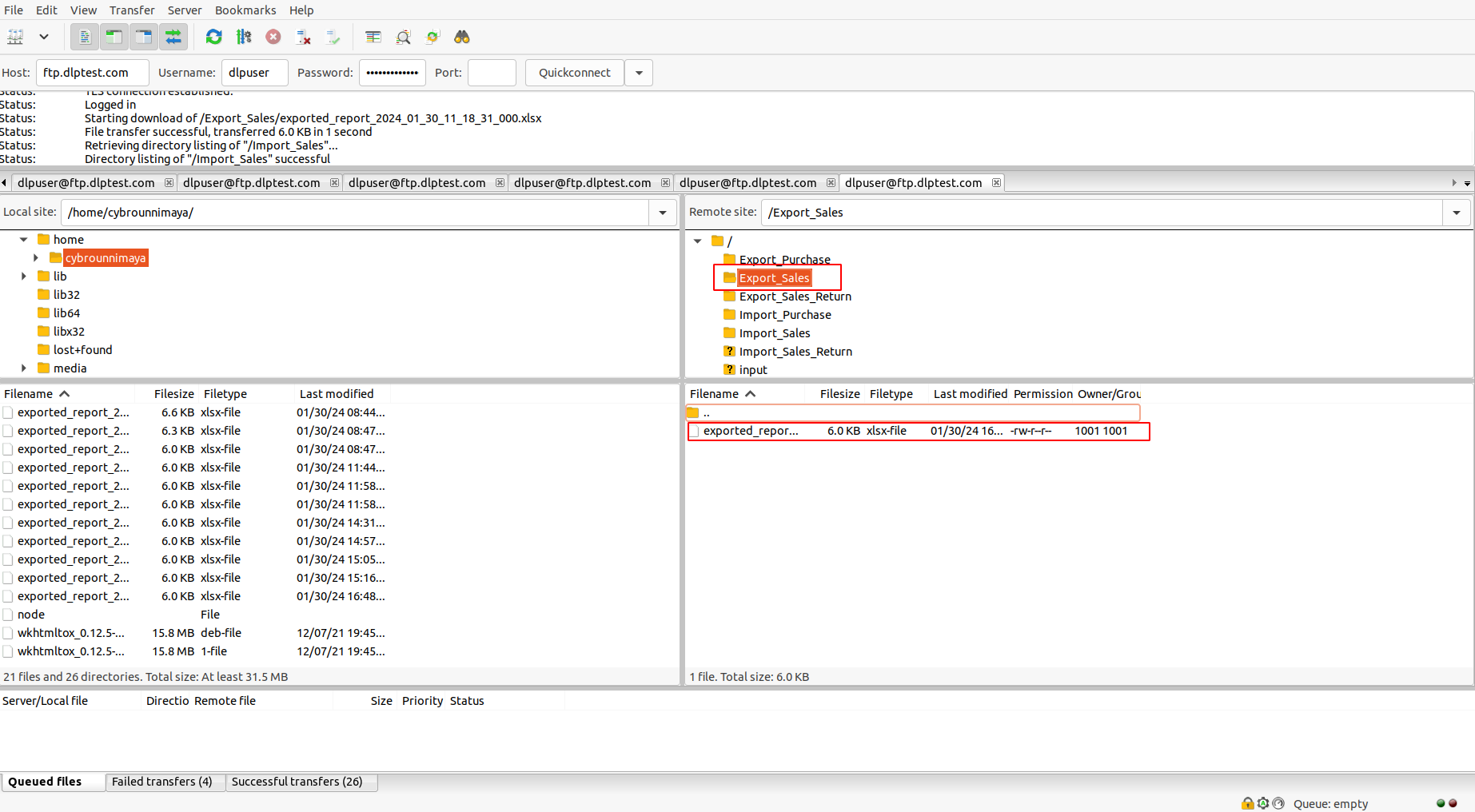This screenshot has width=1475, height=812.
Task: Open Quickconnect history dropdown arrow
Action: pos(639,73)
